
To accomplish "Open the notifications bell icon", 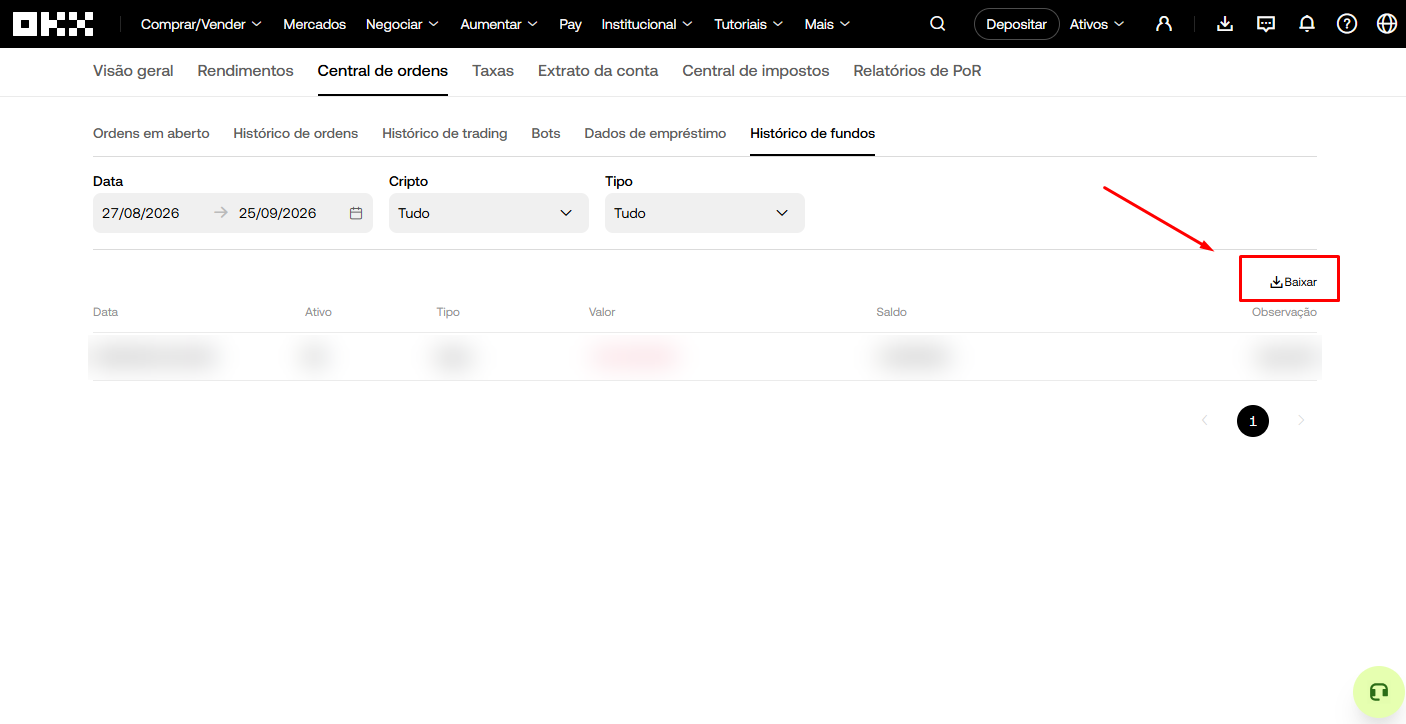I will coord(1307,24).
